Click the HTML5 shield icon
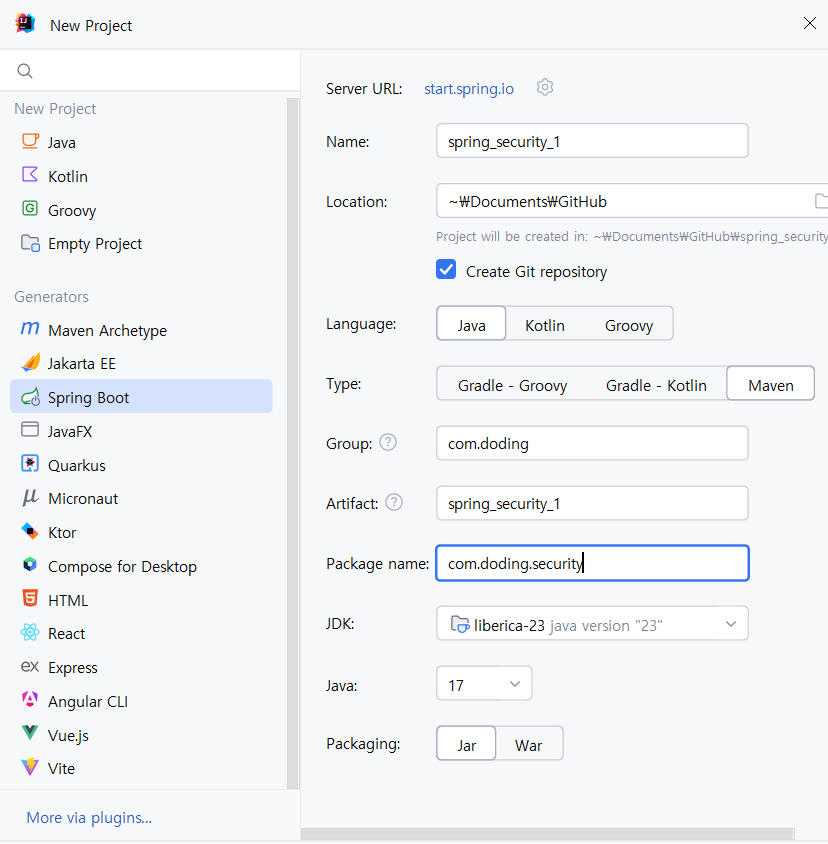This screenshot has width=828, height=844. [x=30, y=599]
